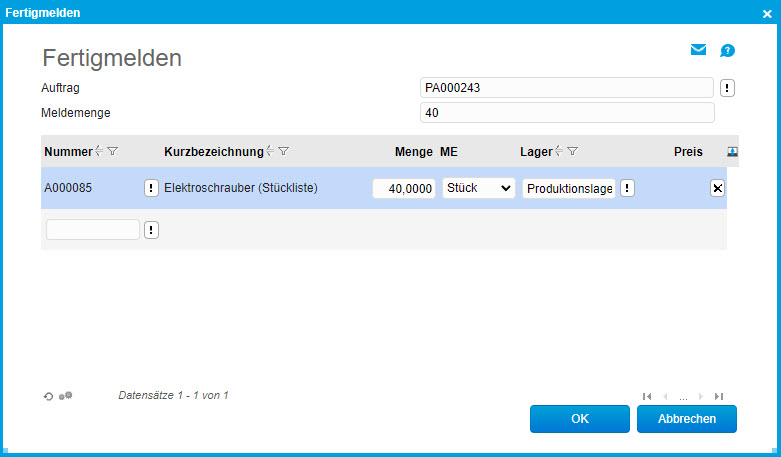Open the Stück unit dropdown
This screenshot has width=781, height=457.
(479, 188)
